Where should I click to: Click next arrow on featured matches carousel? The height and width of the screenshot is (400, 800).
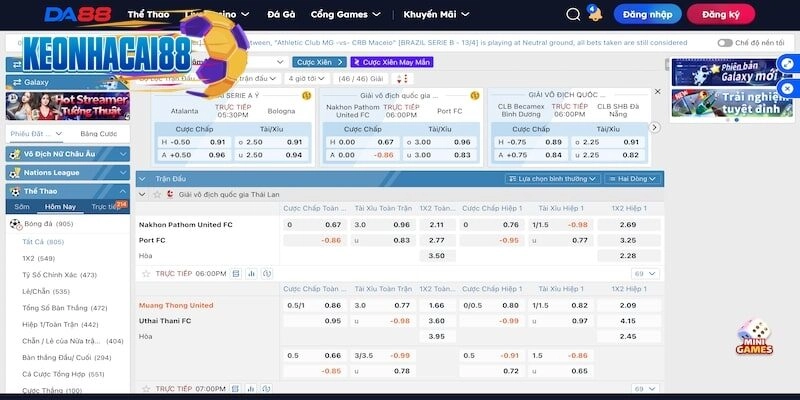(655, 127)
